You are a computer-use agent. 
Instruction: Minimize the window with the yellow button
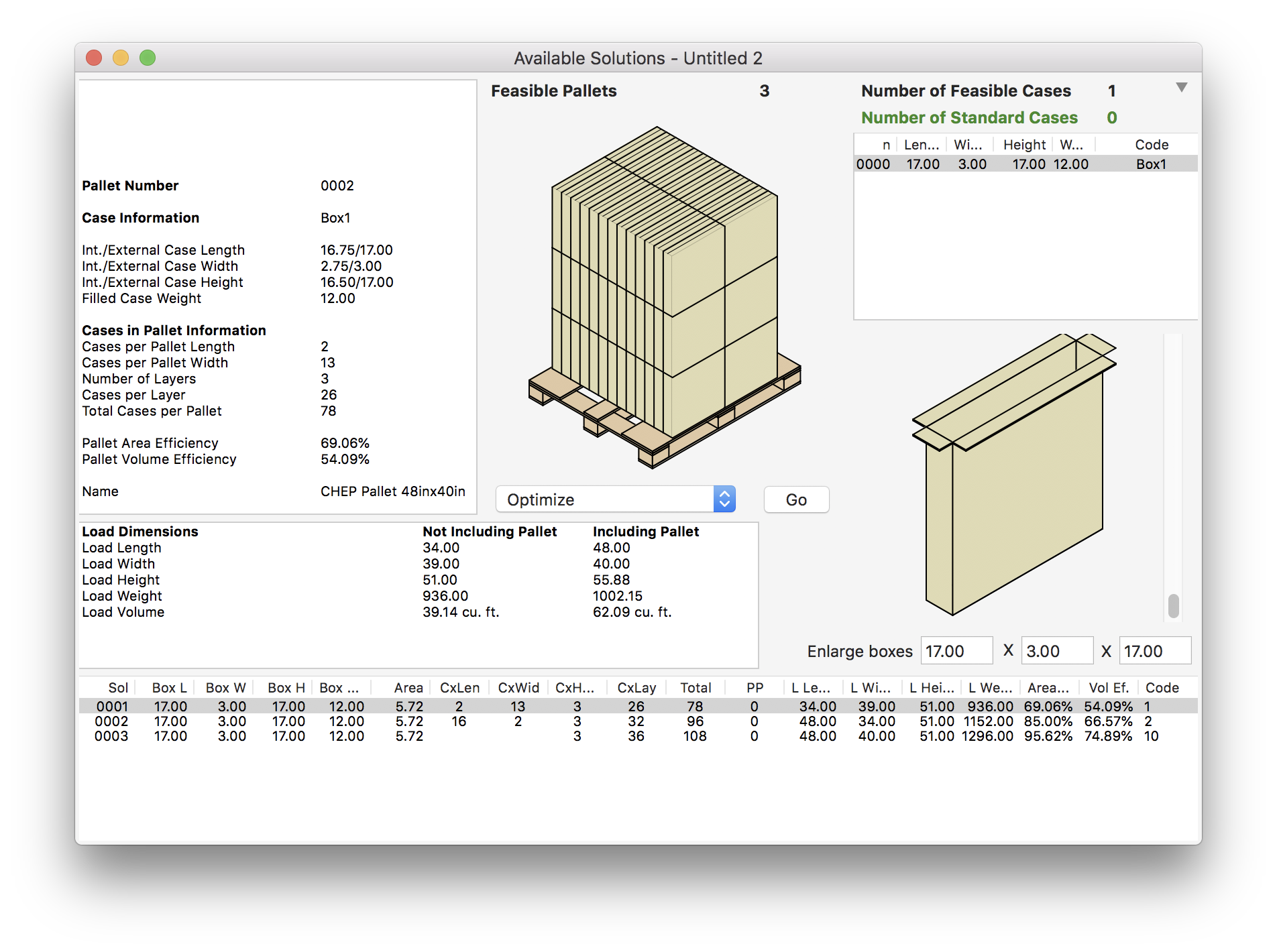click(x=121, y=58)
